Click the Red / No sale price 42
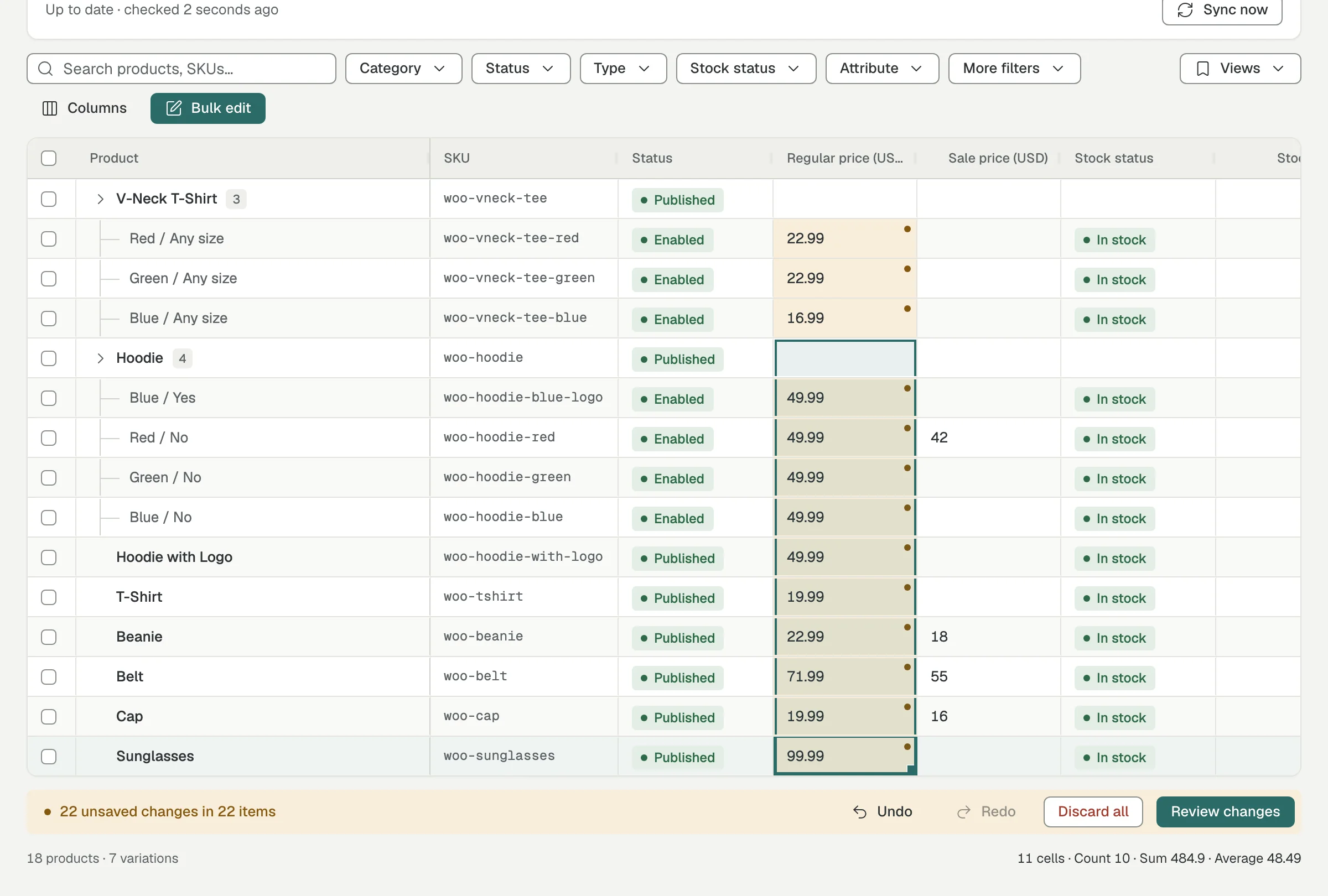 989,438
